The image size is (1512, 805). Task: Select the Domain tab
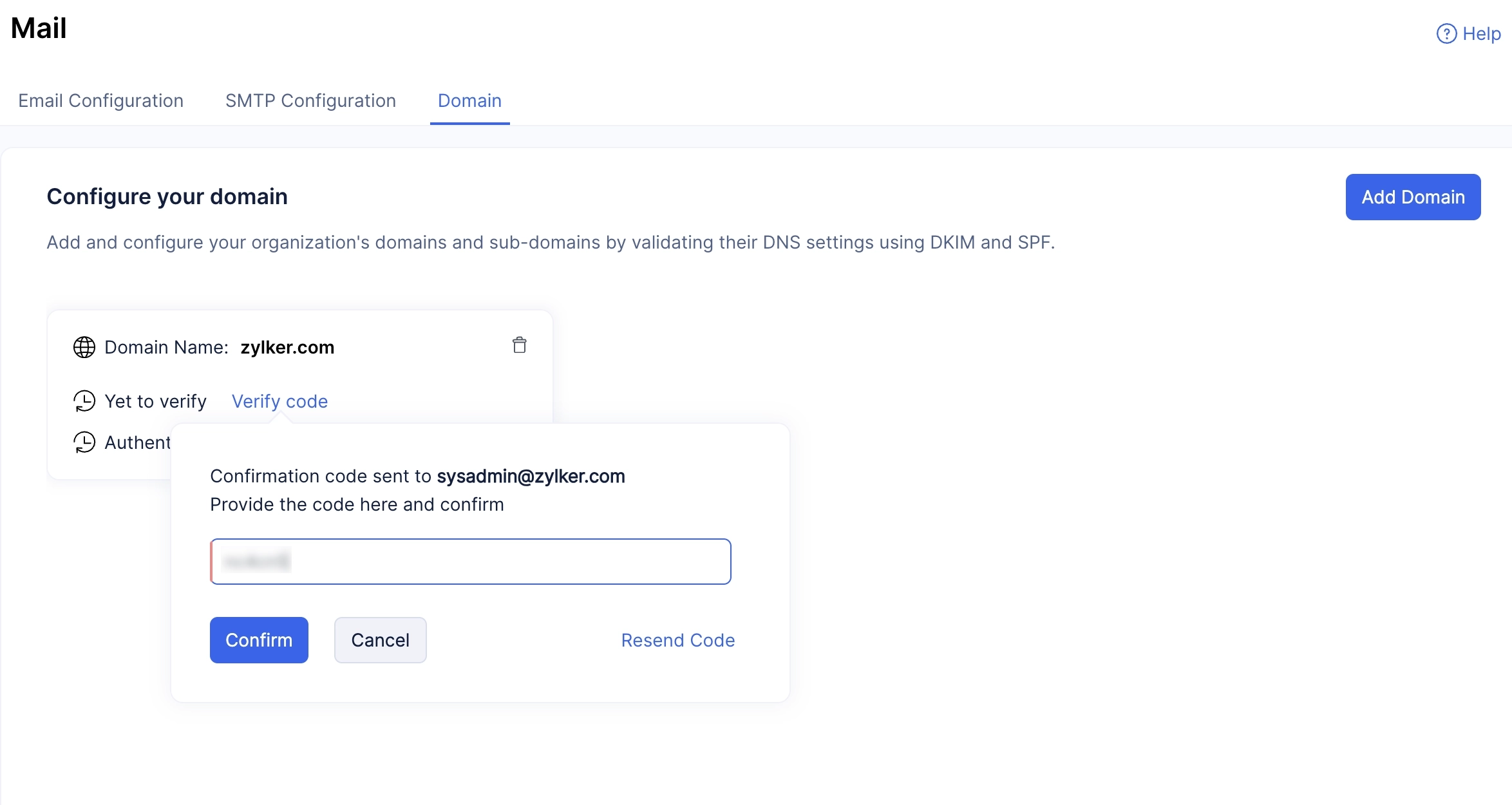click(469, 100)
